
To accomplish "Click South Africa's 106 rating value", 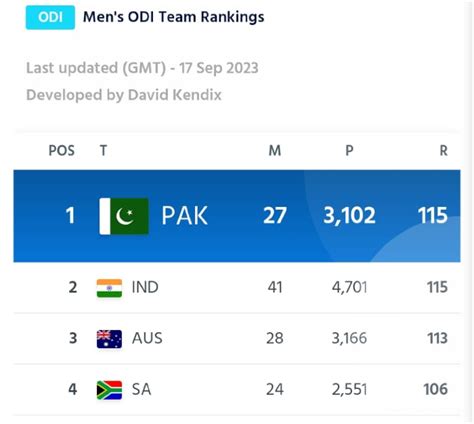I will [x=435, y=389].
